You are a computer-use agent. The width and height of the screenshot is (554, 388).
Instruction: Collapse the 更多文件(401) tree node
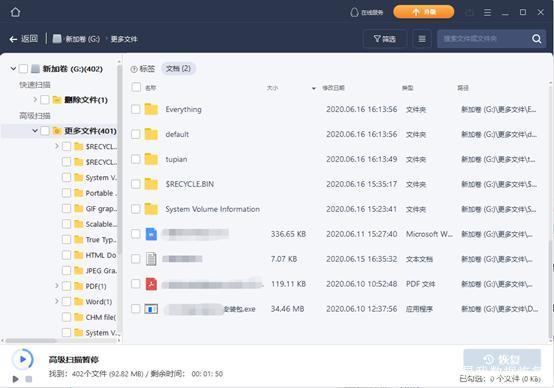(35, 131)
